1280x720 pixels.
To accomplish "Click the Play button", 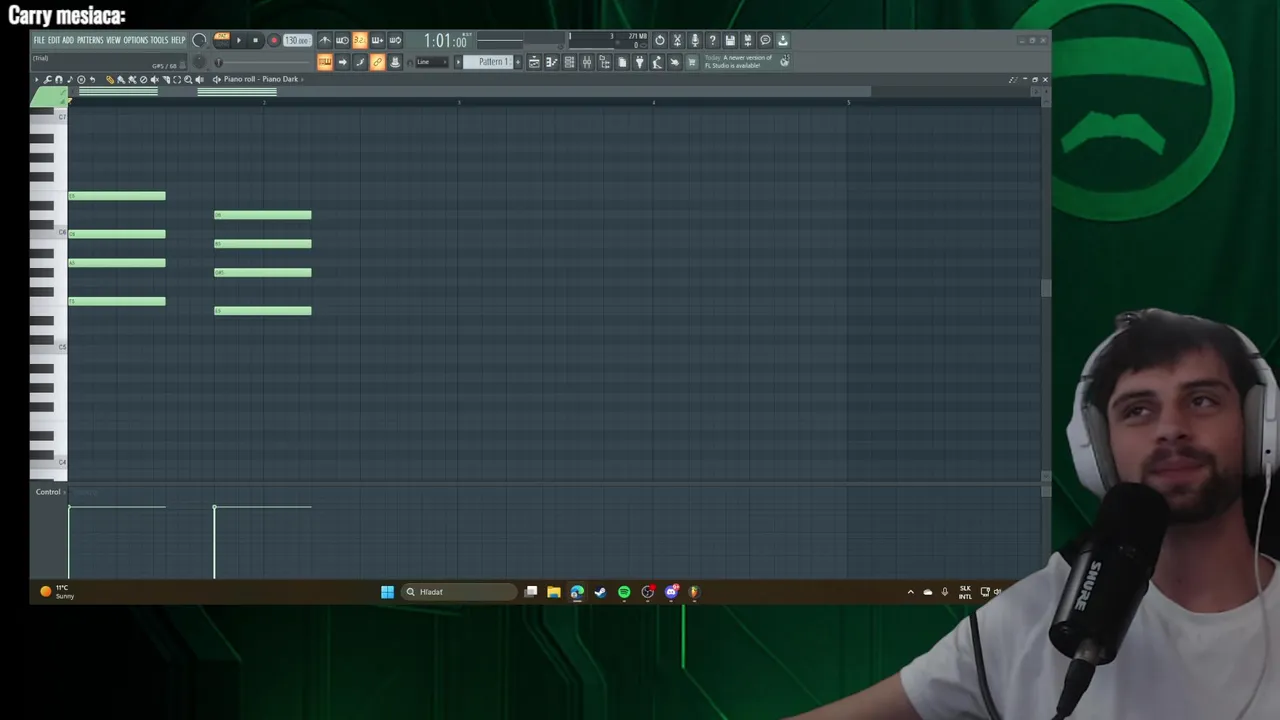I will pos(239,40).
